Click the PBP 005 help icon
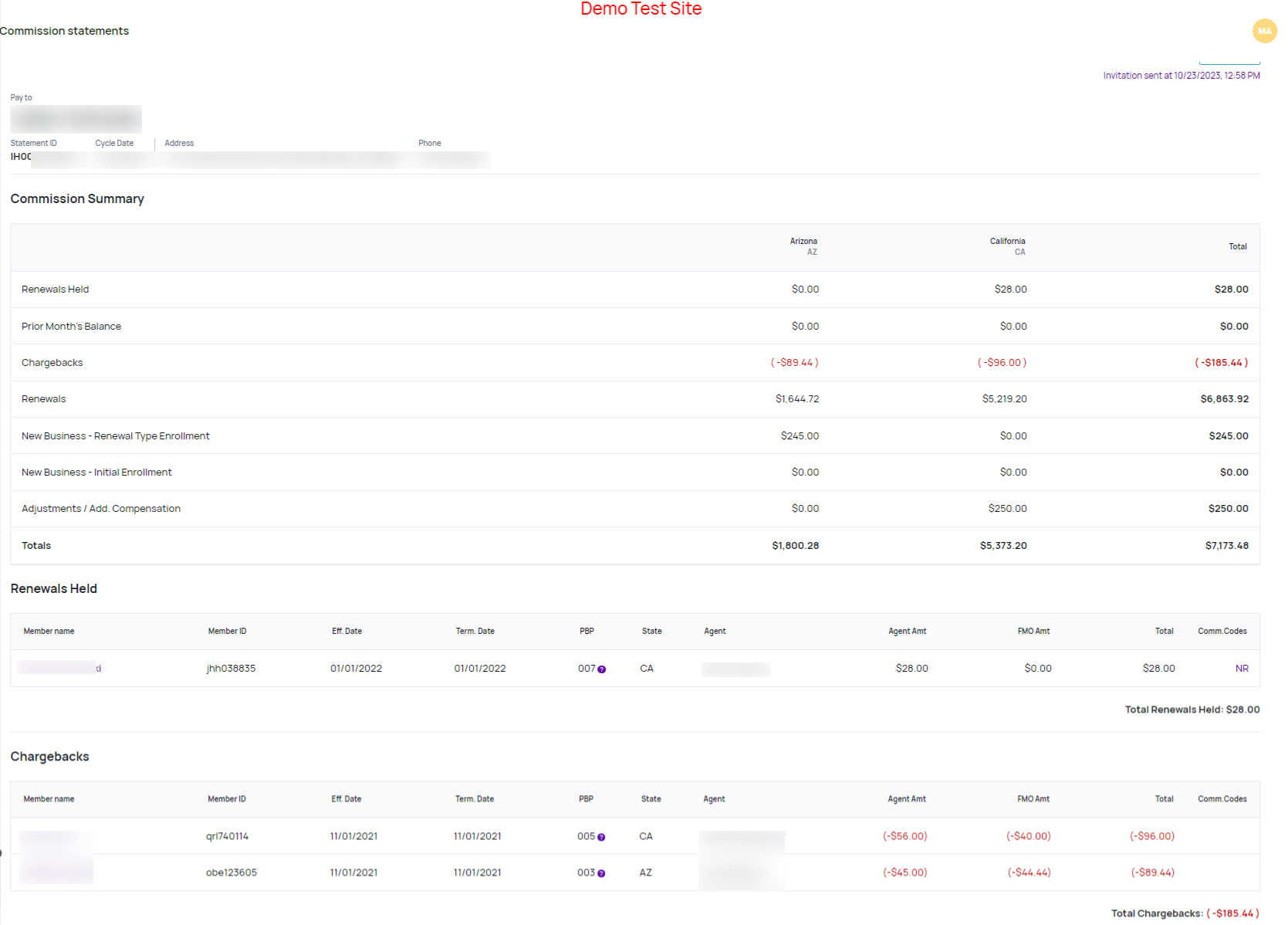The height and width of the screenshot is (925, 1288). point(601,837)
